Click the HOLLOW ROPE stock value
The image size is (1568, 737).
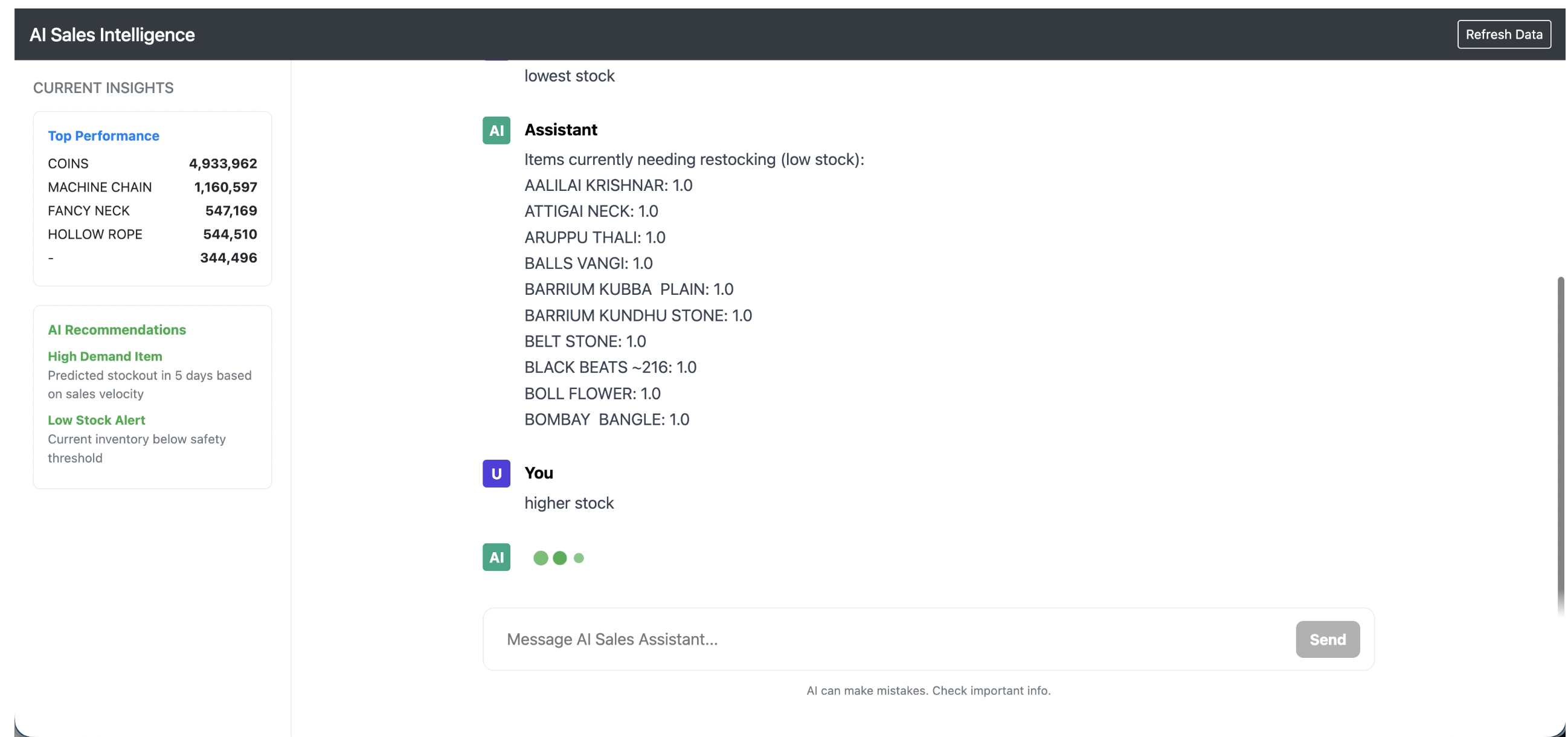click(230, 234)
